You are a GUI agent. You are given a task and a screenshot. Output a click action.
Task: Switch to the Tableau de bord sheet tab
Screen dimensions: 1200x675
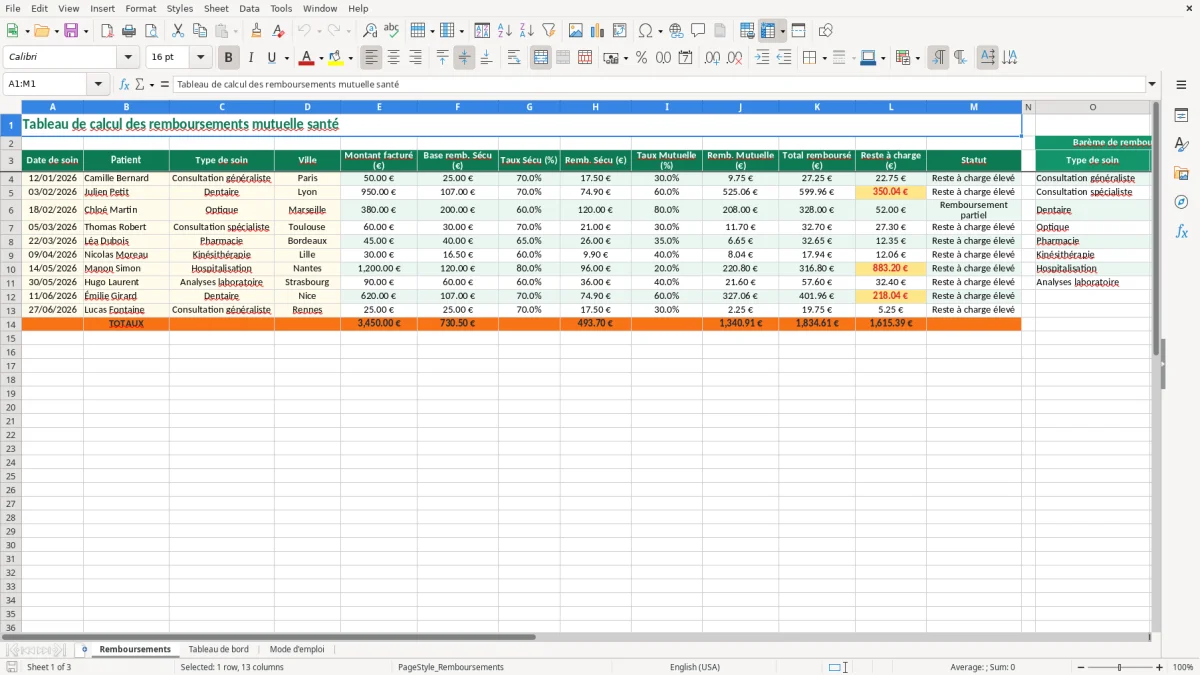point(218,649)
